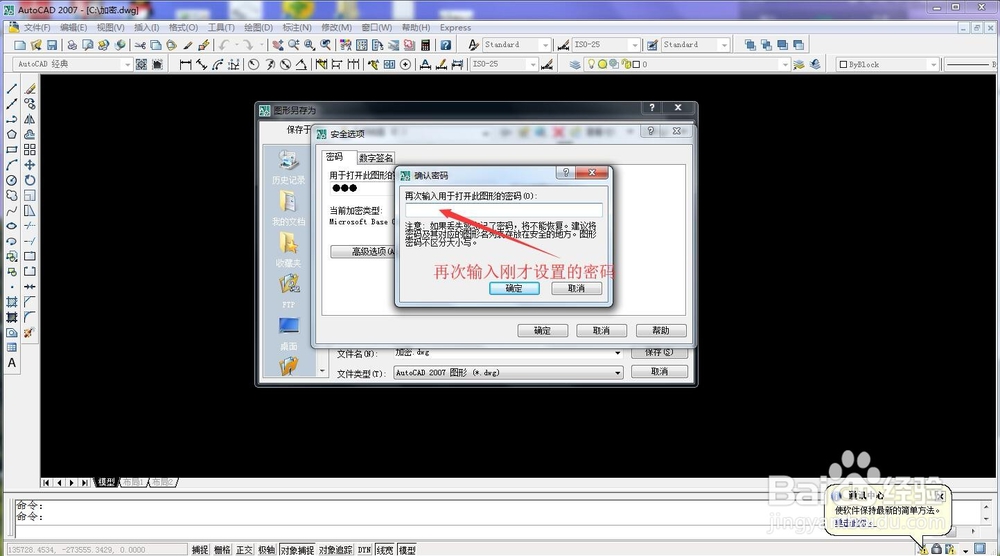This screenshot has width=1000, height=556.
Task: Click 保存(S) in the 图形另存为 dialog
Action: click(x=659, y=352)
